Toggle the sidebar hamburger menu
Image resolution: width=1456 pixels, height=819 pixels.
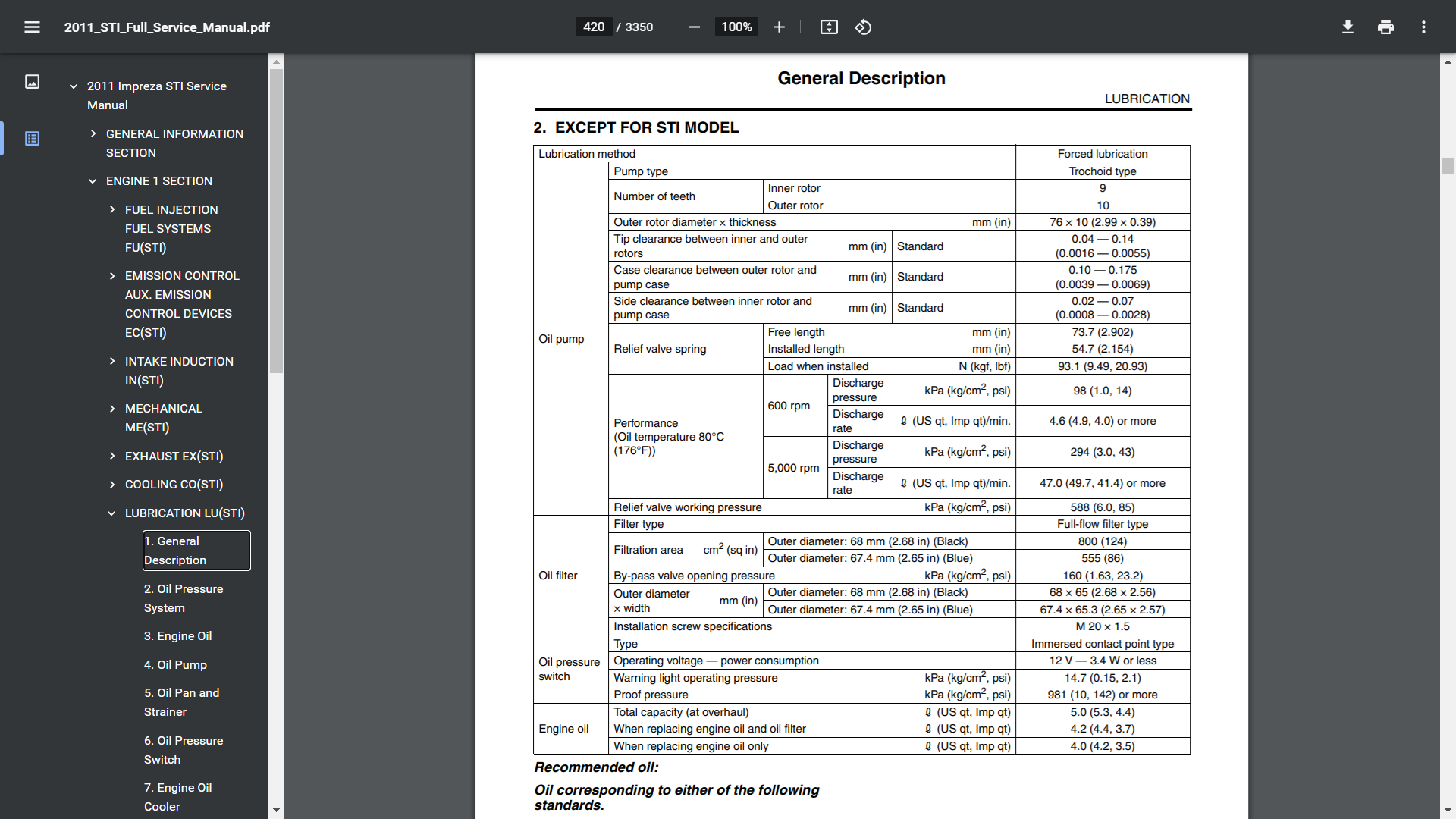(x=32, y=27)
